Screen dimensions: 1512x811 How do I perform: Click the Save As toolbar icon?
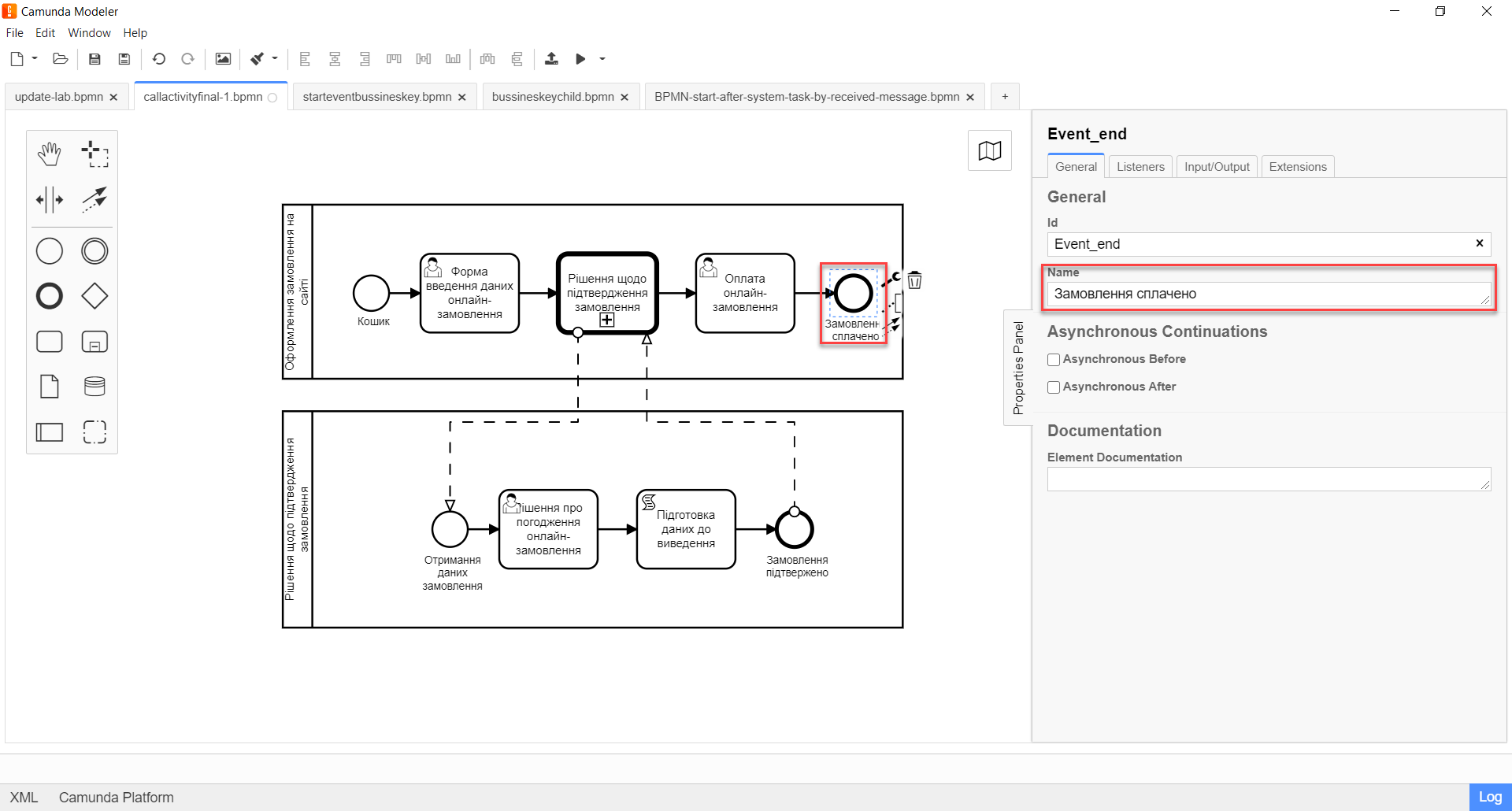[x=124, y=59]
